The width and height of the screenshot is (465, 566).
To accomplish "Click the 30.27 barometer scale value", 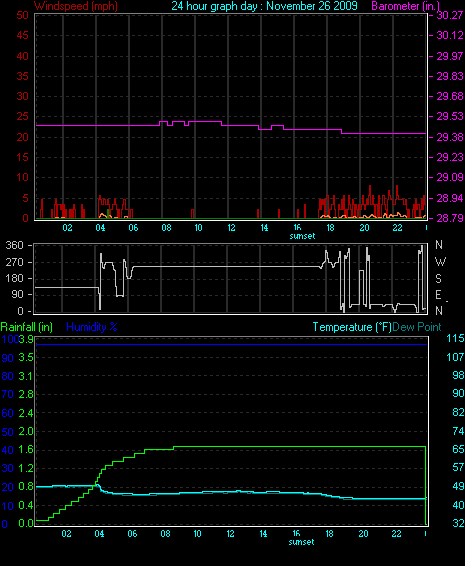I will pyautogui.click(x=450, y=15).
